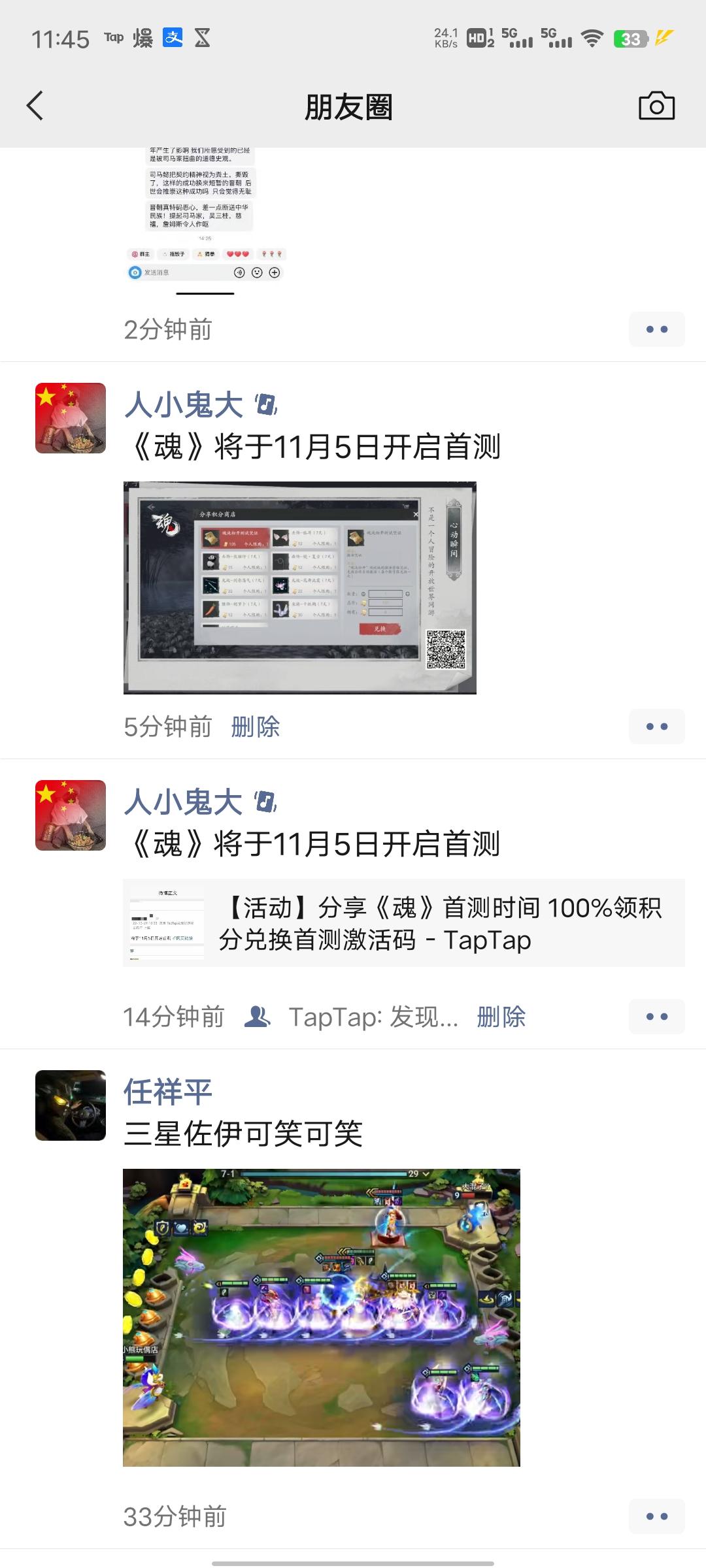
Task: Tap the 朋友圈 title in header
Action: 348,107
